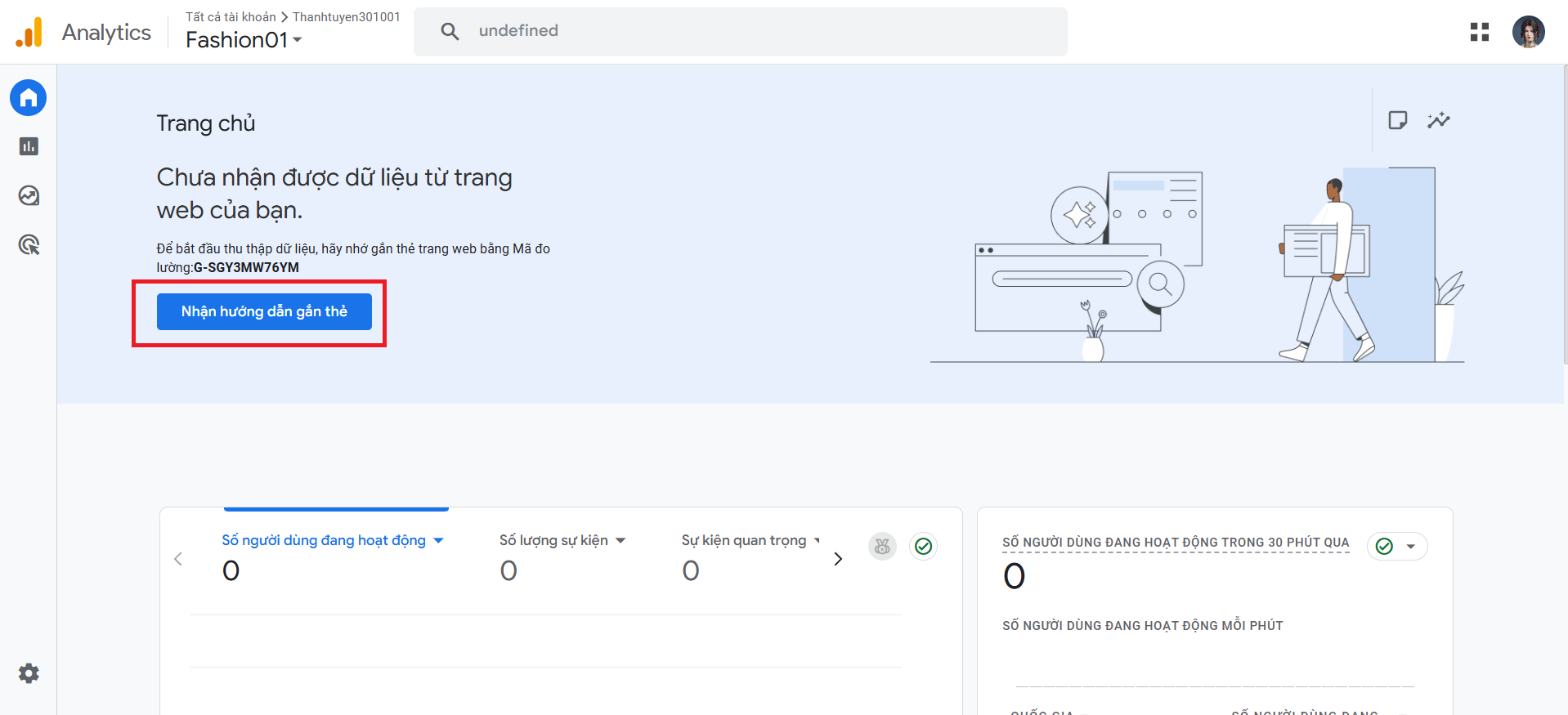The height and width of the screenshot is (715, 1568).
Task: Click the user profile avatar
Action: pos(1527,32)
